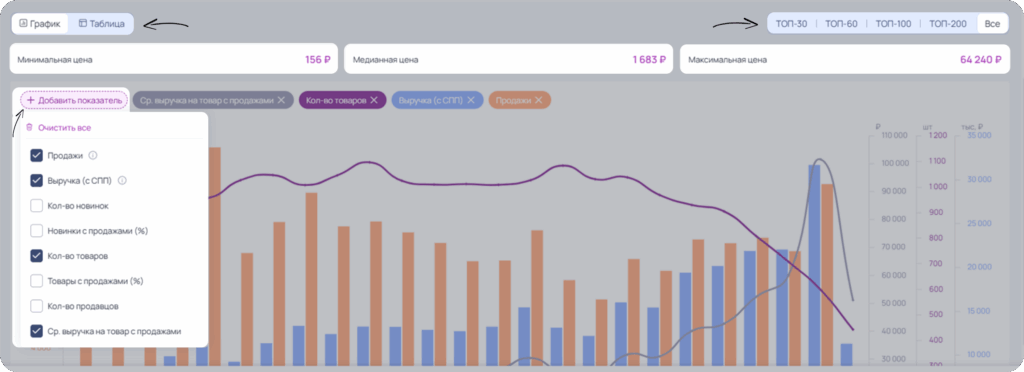The width and height of the screenshot is (1024, 372).
Task: Click the Все filter button
Action: (x=992, y=24)
